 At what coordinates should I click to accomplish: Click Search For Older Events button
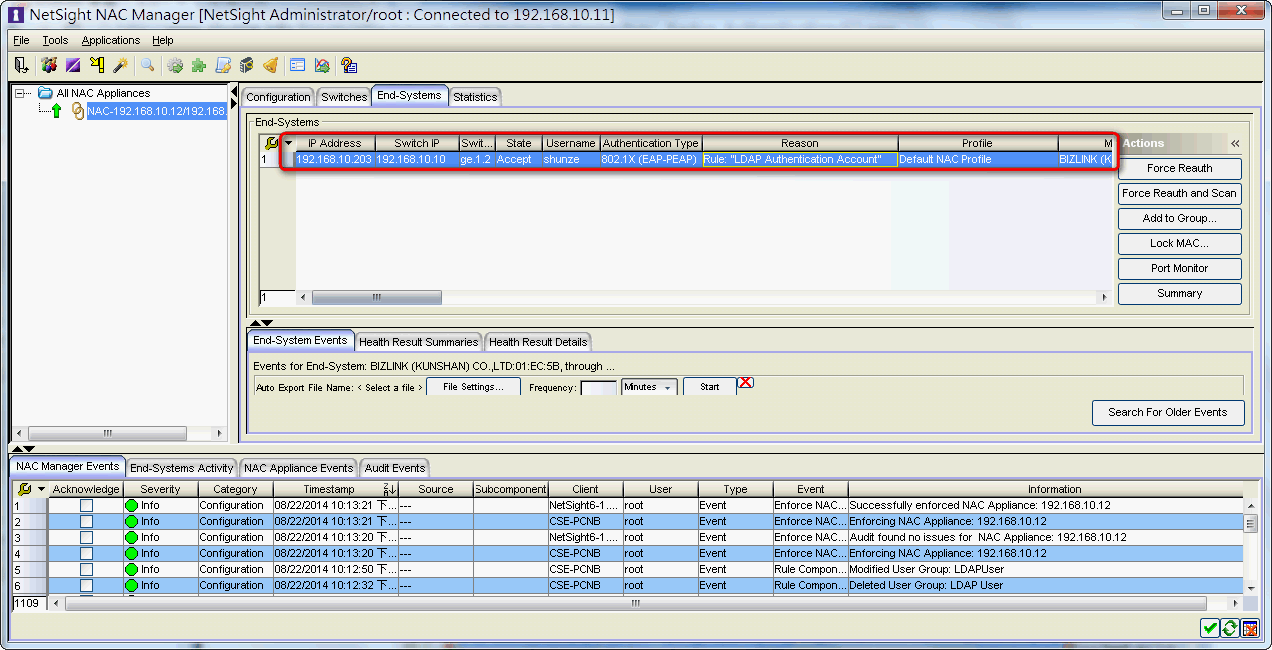click(x=1168, y=412)
